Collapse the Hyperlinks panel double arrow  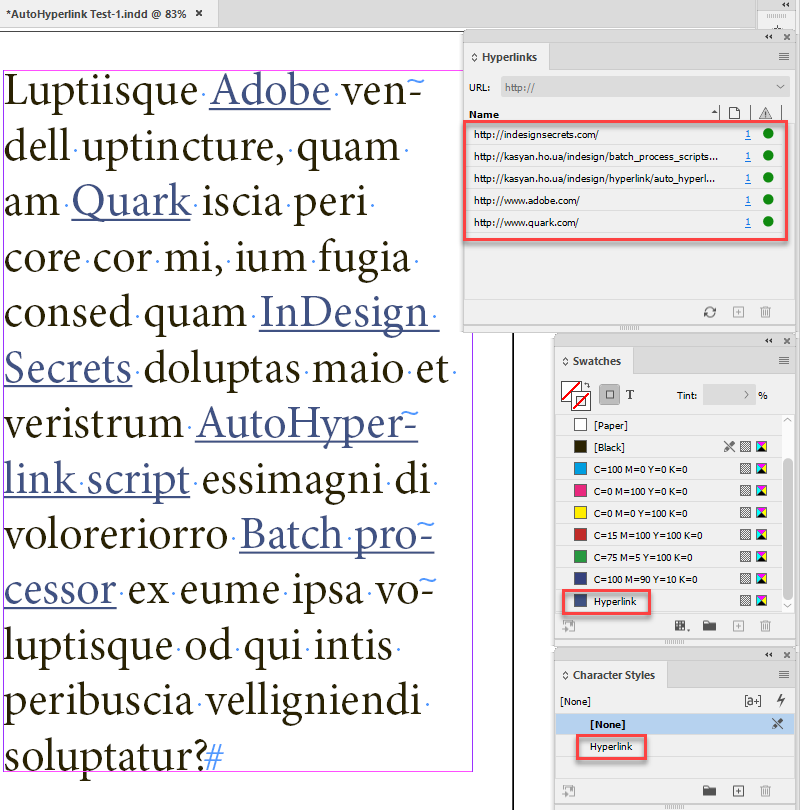768,37
